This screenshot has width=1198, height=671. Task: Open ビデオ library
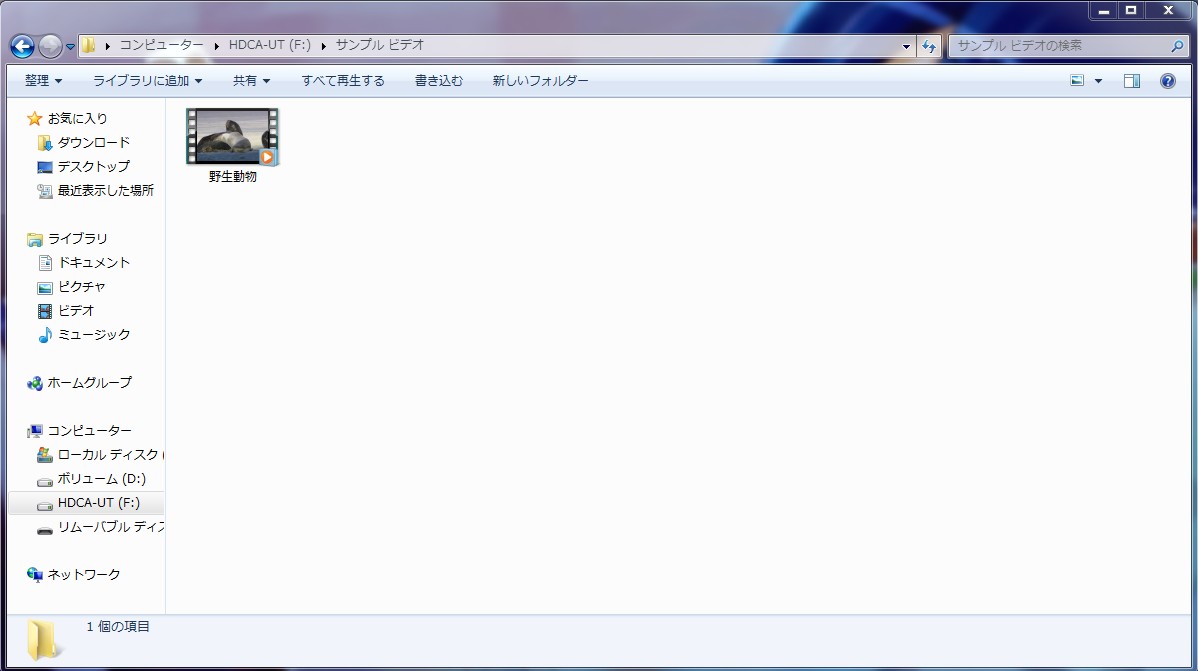(x=76, y=310)
